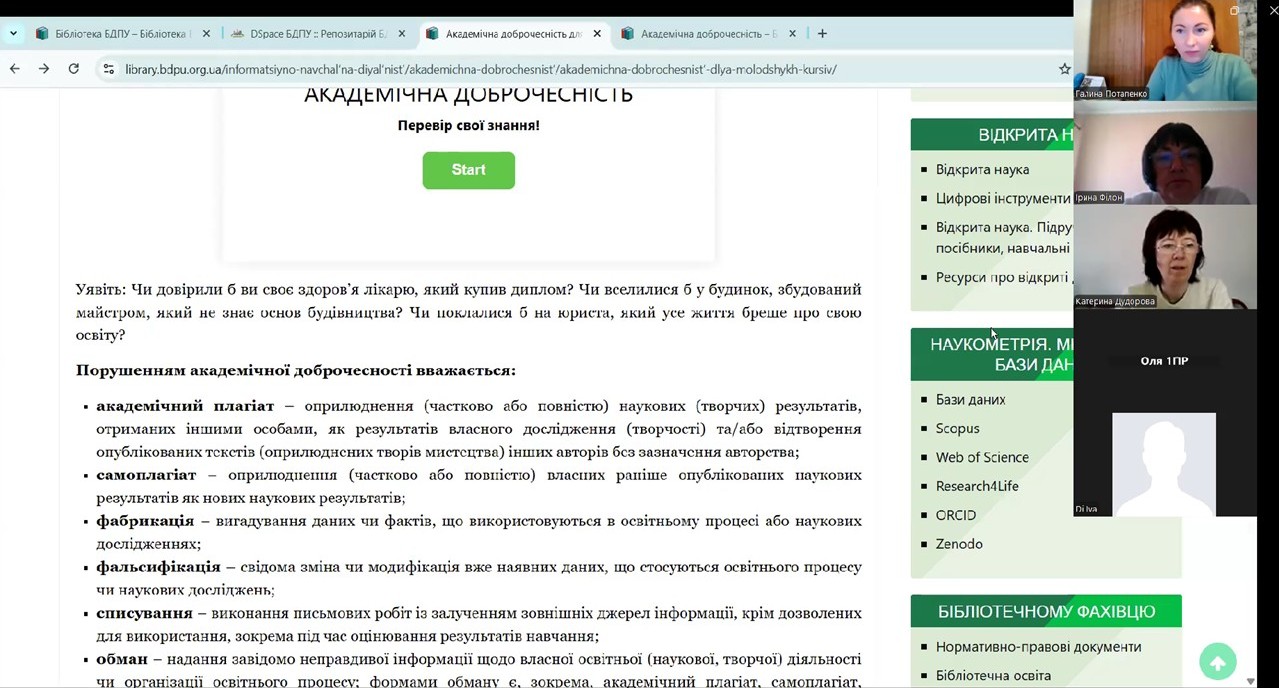Open the Web of Science link
The height and width of the screenshot is (688, 1279).
981,457
